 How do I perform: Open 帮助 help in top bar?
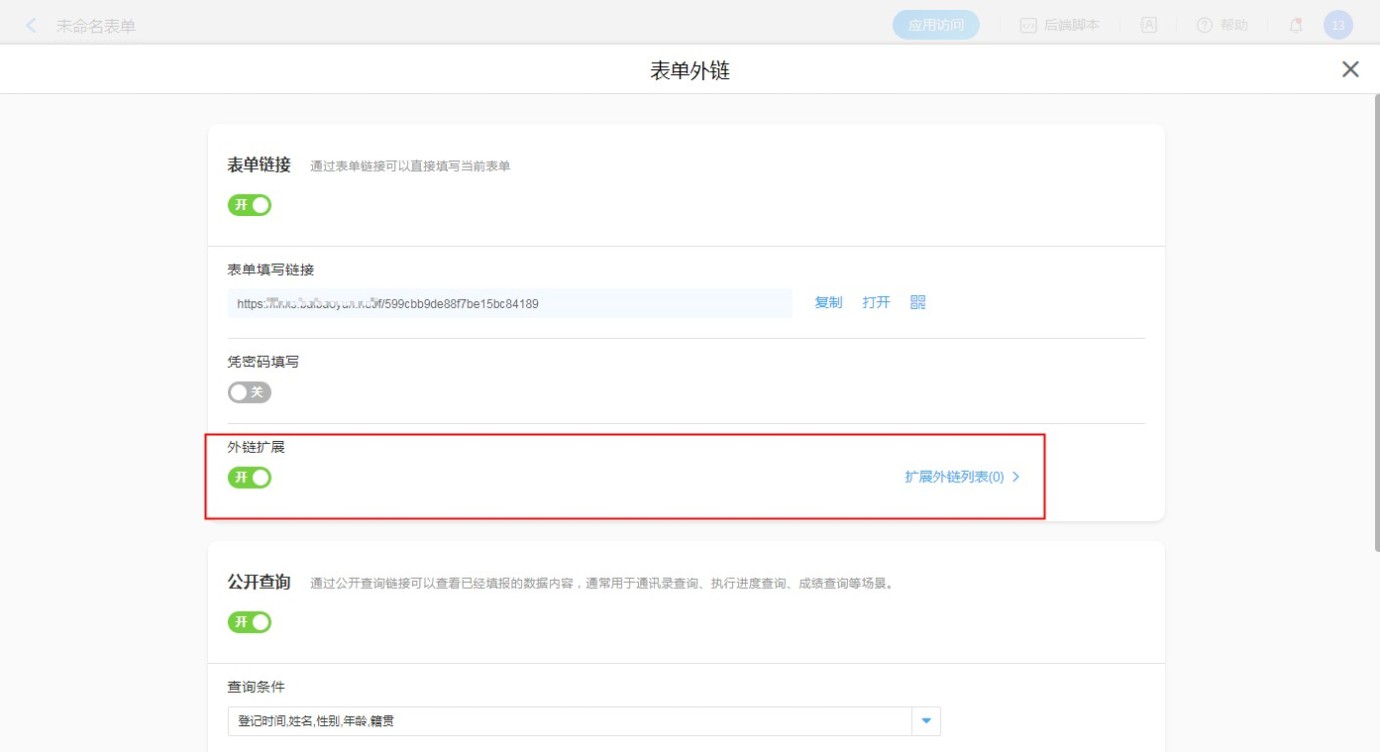[x=1222, y=25]
